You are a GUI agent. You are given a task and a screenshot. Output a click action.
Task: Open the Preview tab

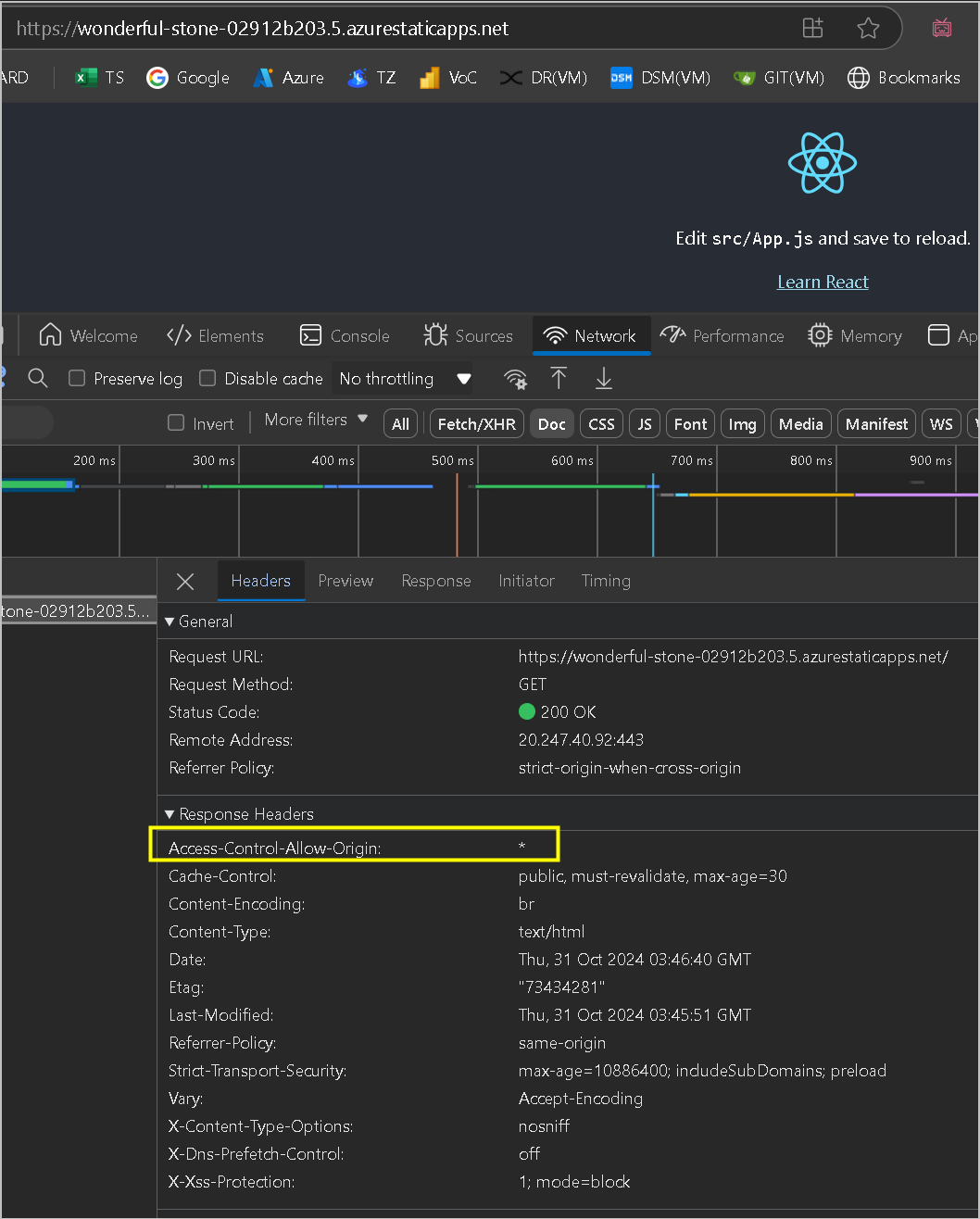346,581
